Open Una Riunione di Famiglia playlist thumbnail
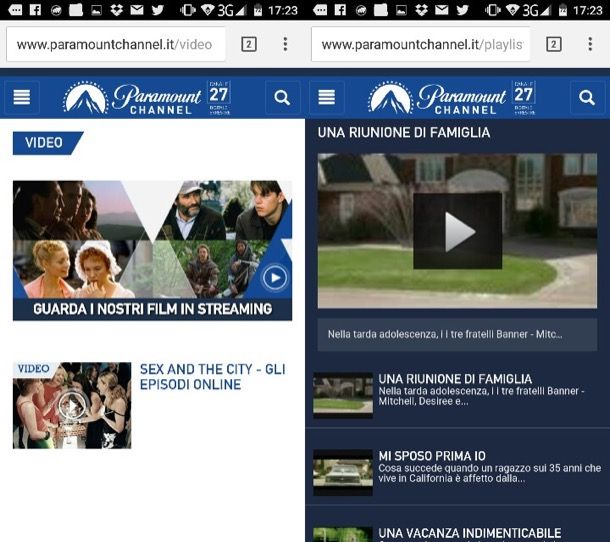Image resolution: width=610 pixels, height=542 pixels. pos(343,395)
